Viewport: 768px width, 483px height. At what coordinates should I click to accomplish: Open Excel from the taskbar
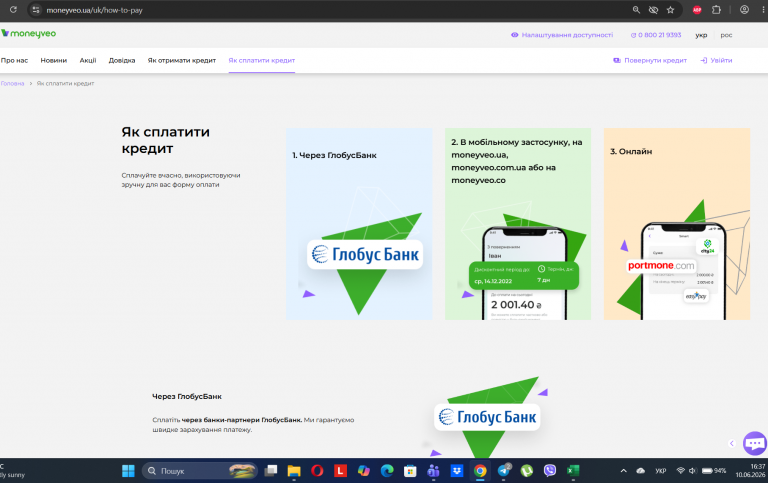click(573, 471)
